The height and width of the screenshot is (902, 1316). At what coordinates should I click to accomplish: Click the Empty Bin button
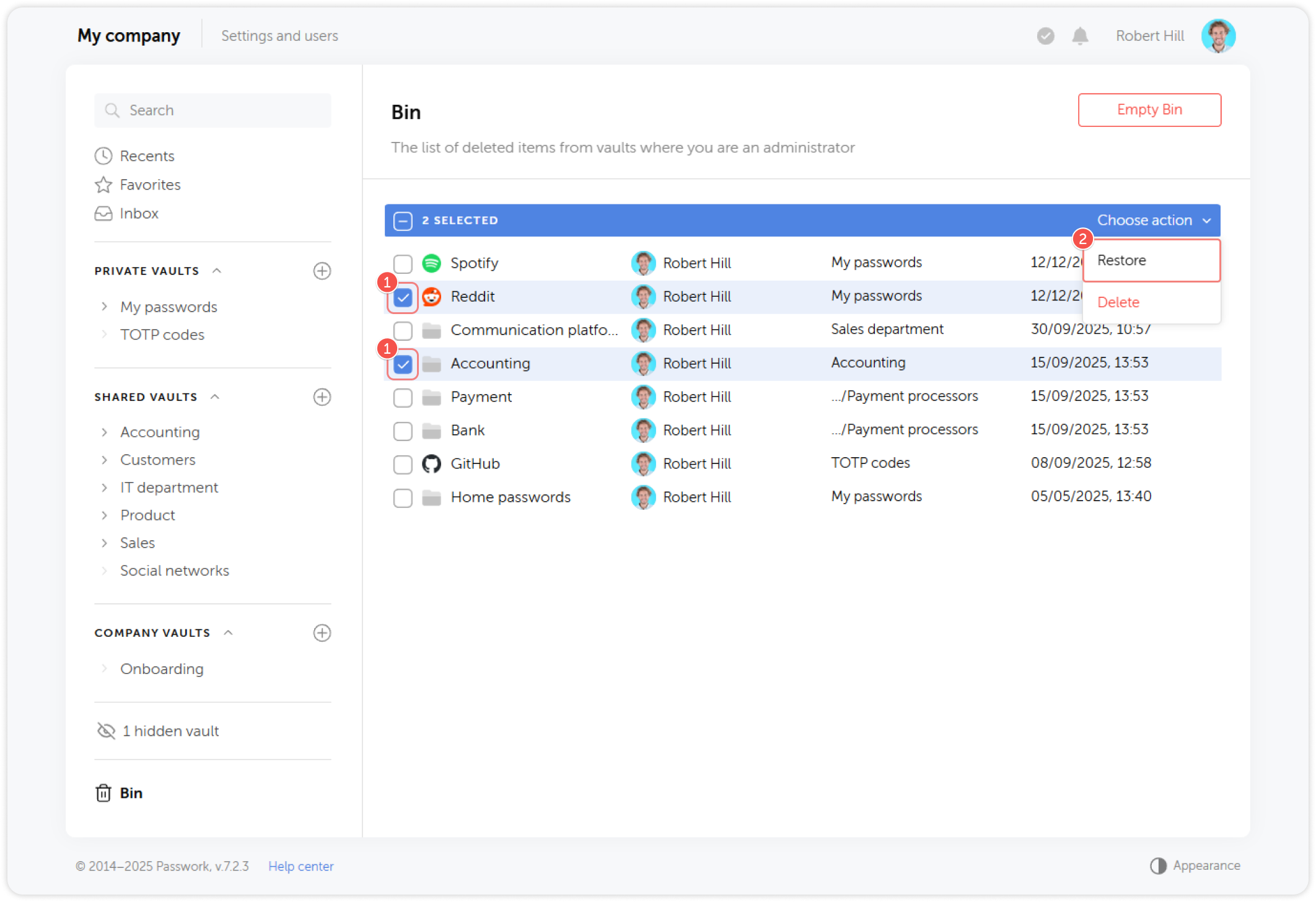(1149, 110)
